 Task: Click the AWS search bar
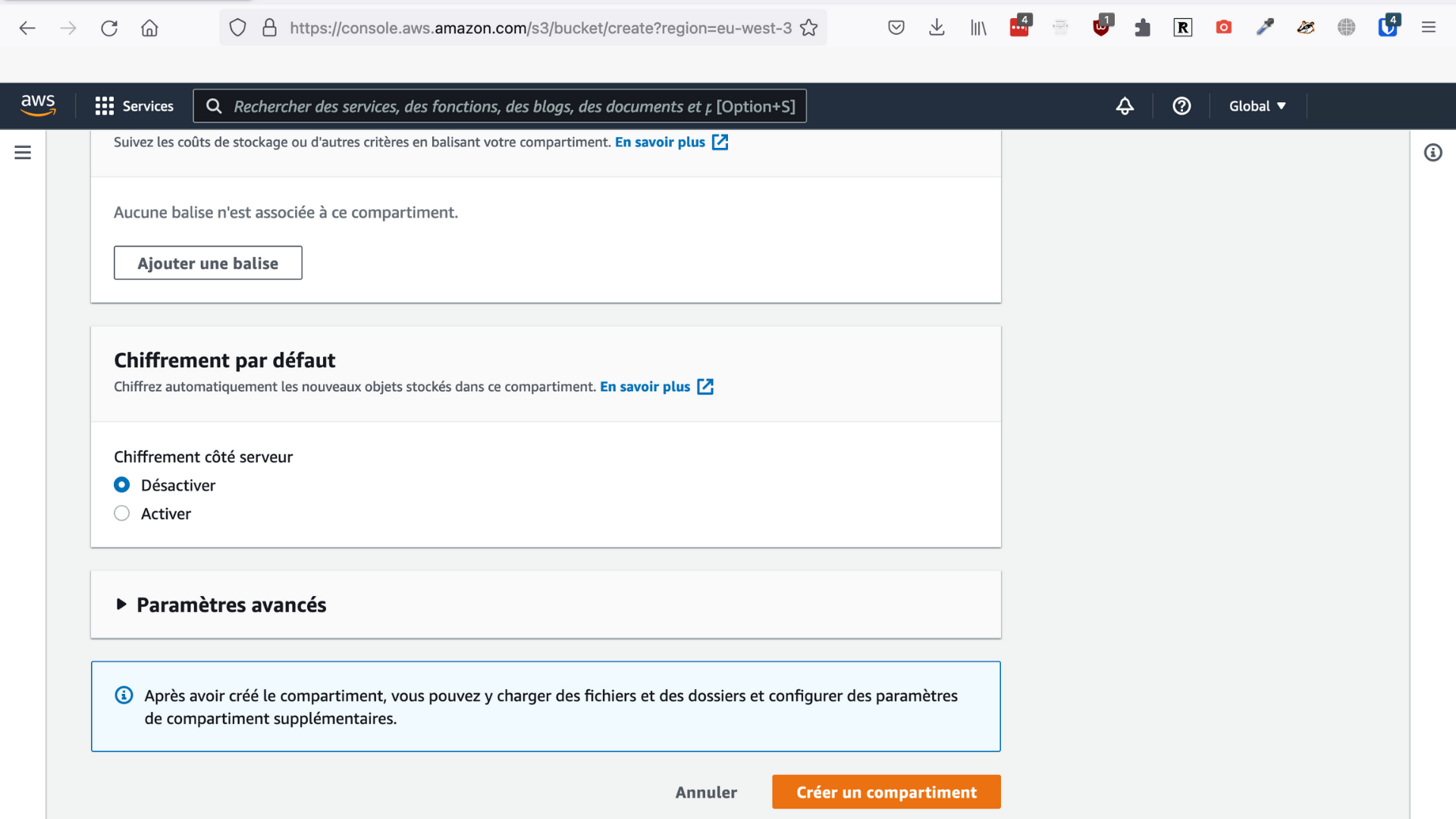(500, 106)
